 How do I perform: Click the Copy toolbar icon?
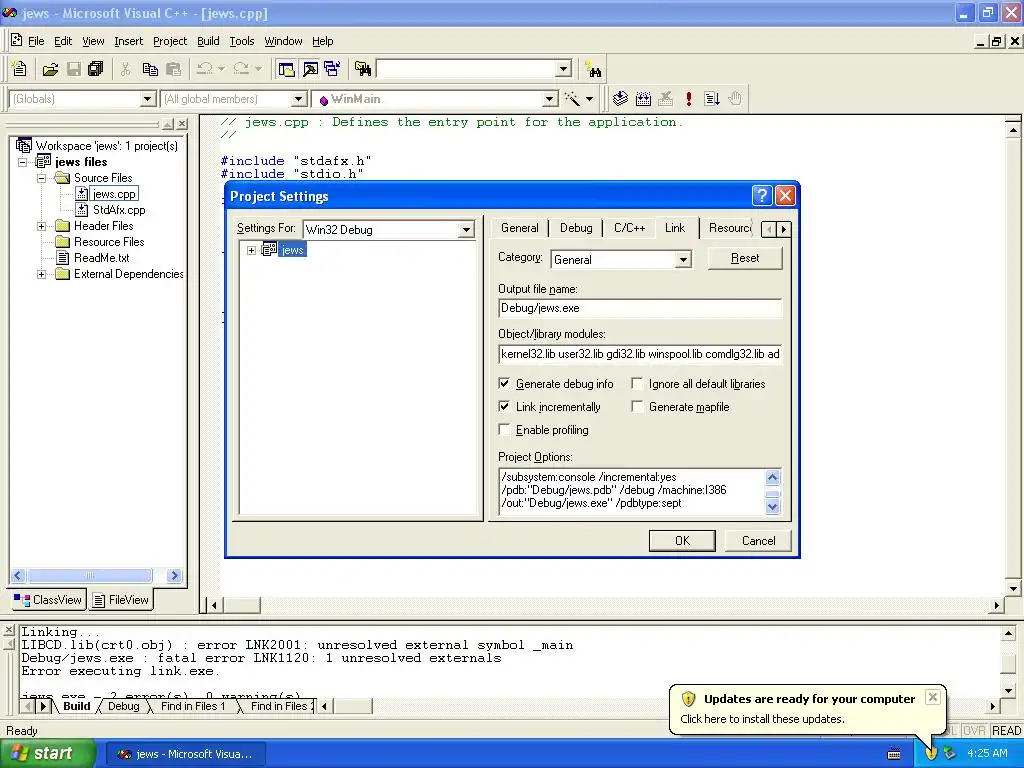[150, 69]
